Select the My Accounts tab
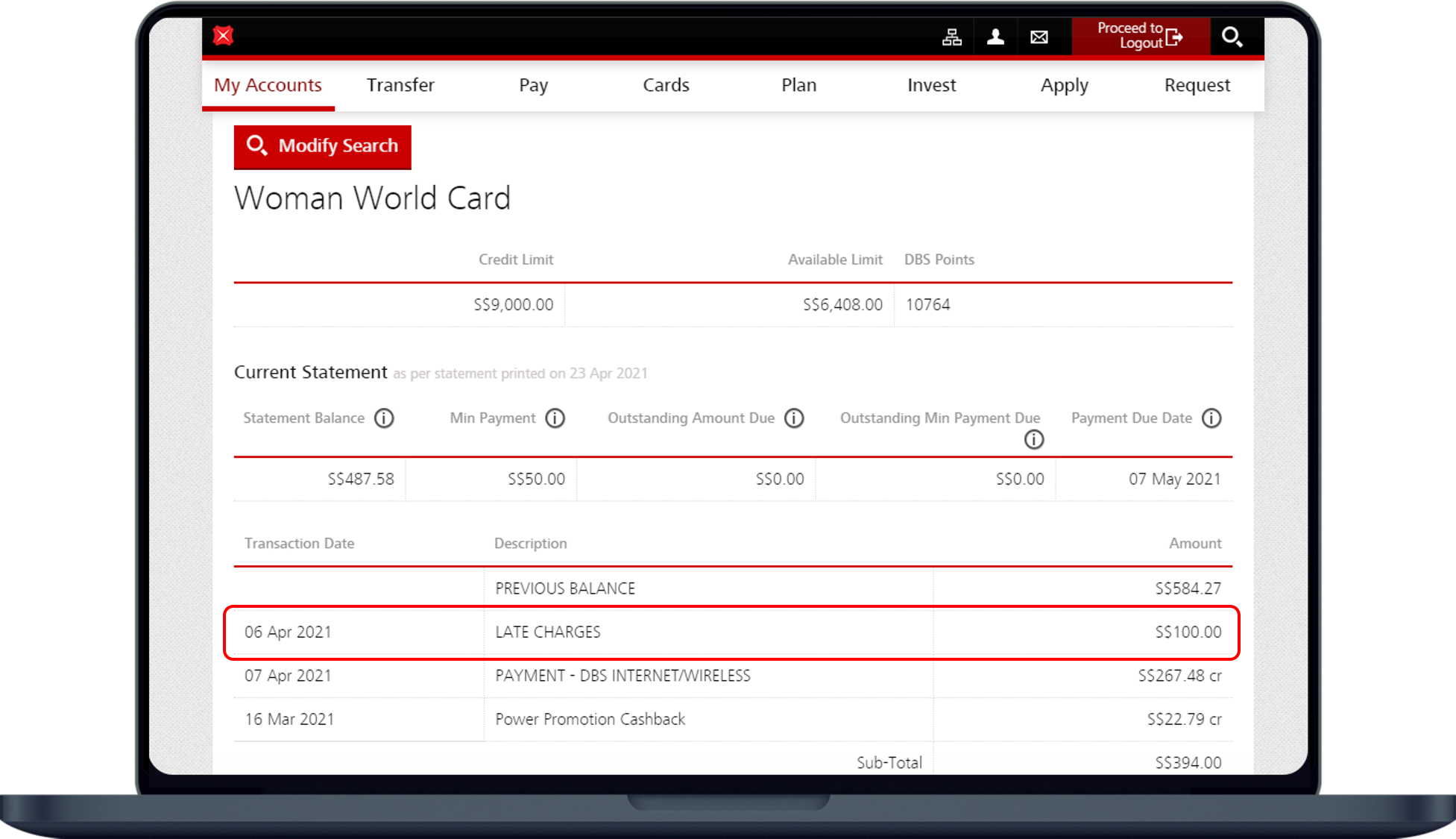 (x=268, y=86)
